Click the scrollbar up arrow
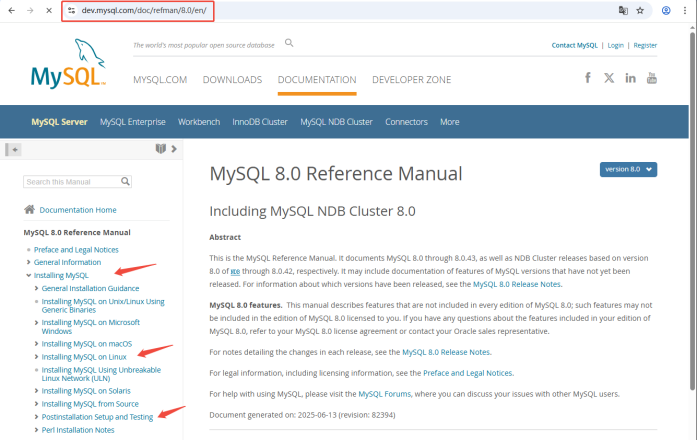This screenshot has height=440, width=697. (693, 28)
